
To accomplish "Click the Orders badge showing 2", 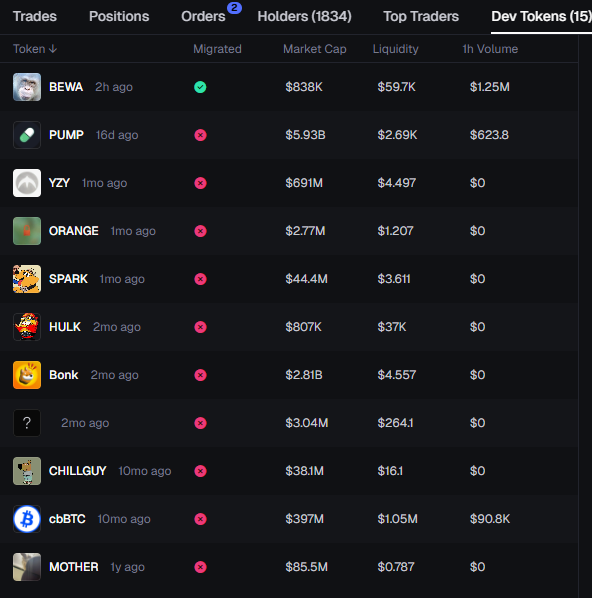I will click(x=234, y=8).
